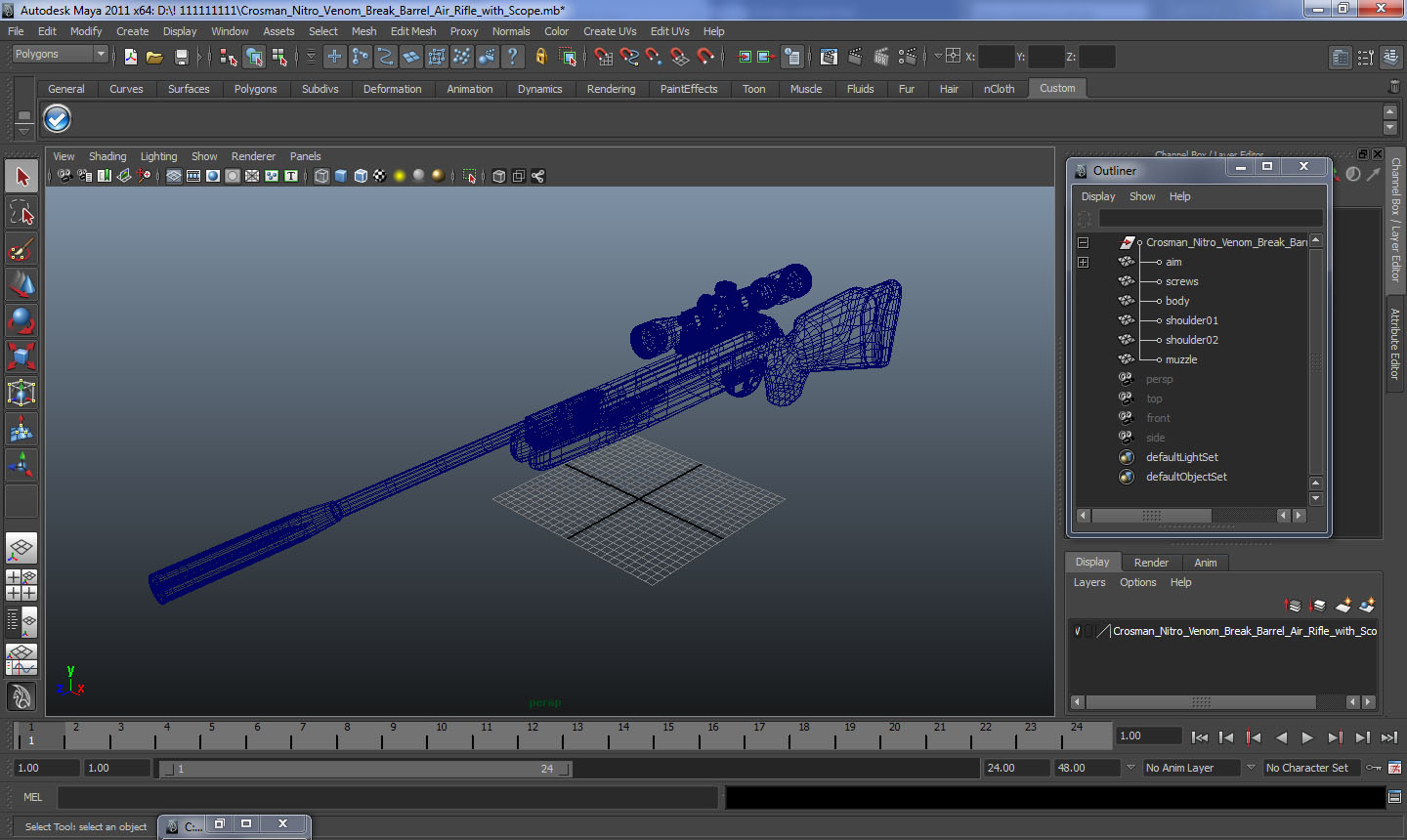Expand the aim node in Outliner
Screen dimensions: 1407x840
1083,262
